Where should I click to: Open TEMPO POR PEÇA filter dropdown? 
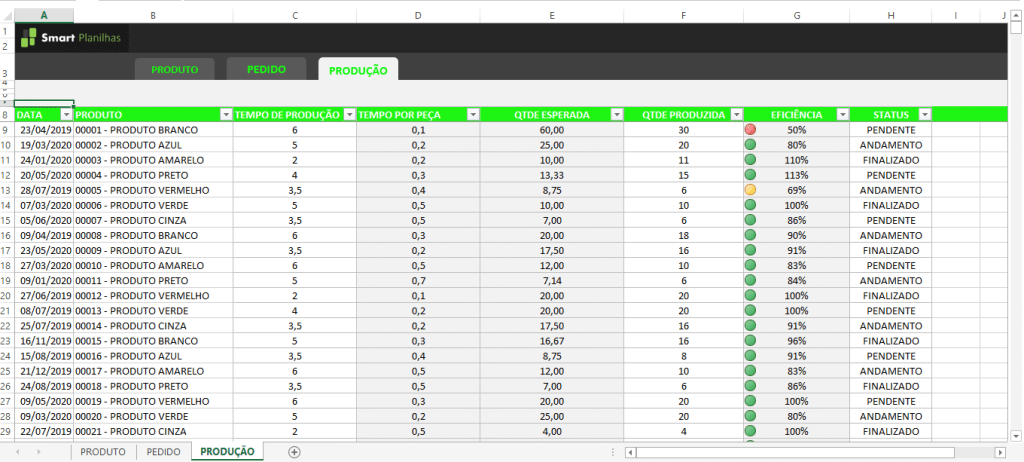tap(473, 115)
